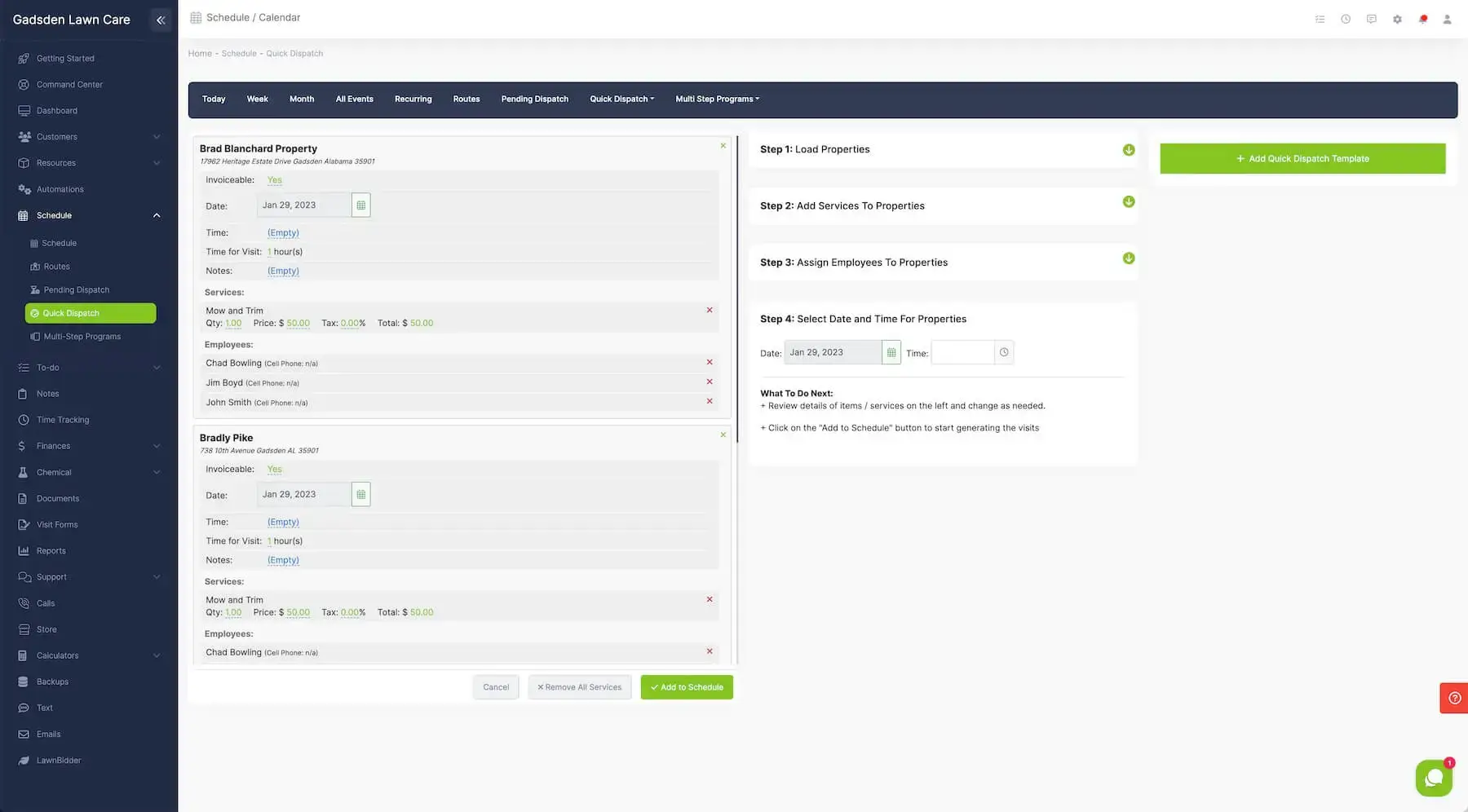Expand Step 1: Load Properties
Screen dimensions: 1468x812
click(x=1128, y=150)
